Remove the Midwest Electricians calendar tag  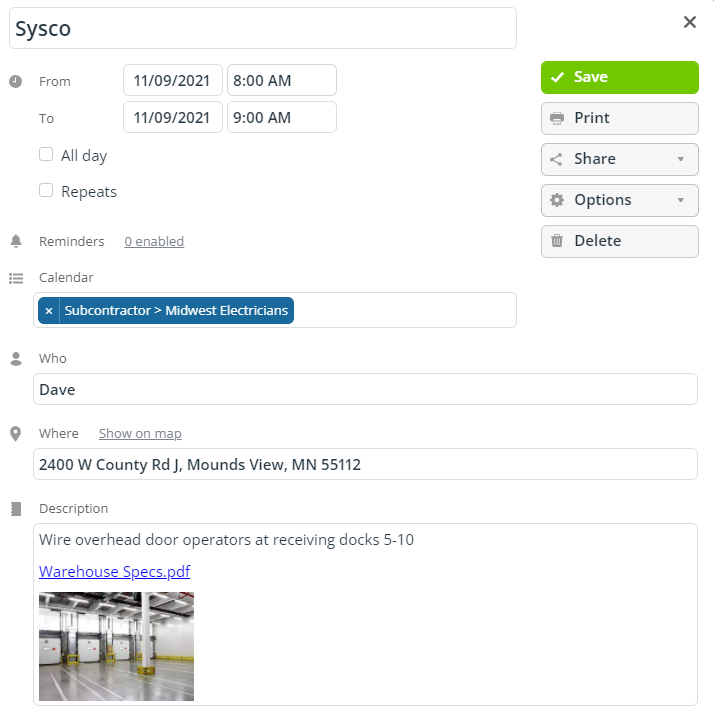pyautogui.click(x=49, y=311)
